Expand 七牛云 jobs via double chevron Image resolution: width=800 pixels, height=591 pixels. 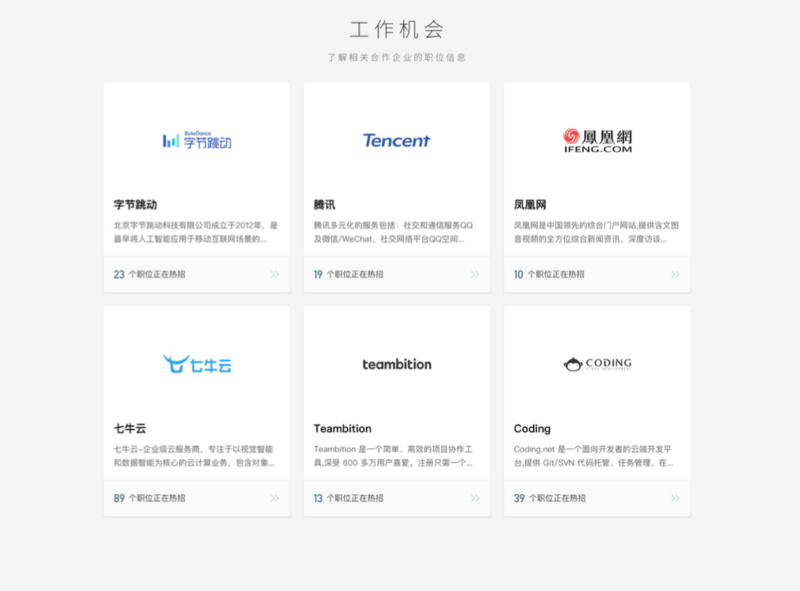(275, 498)
